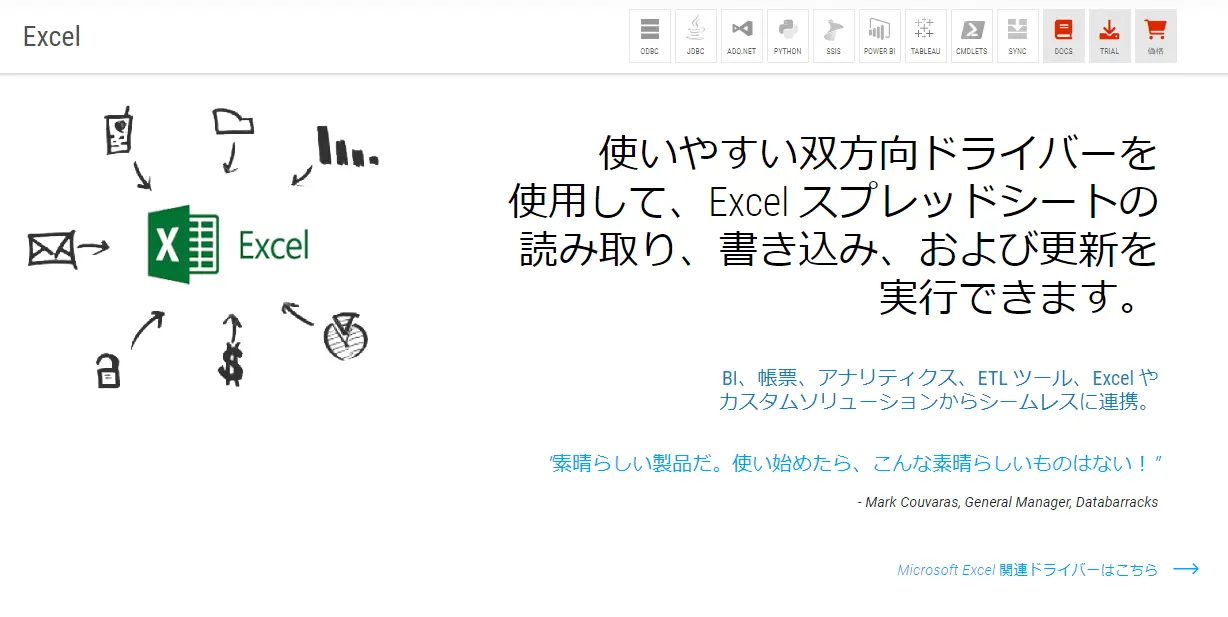Select the Sync icon
The image size is (1228, 617).
1018,36
